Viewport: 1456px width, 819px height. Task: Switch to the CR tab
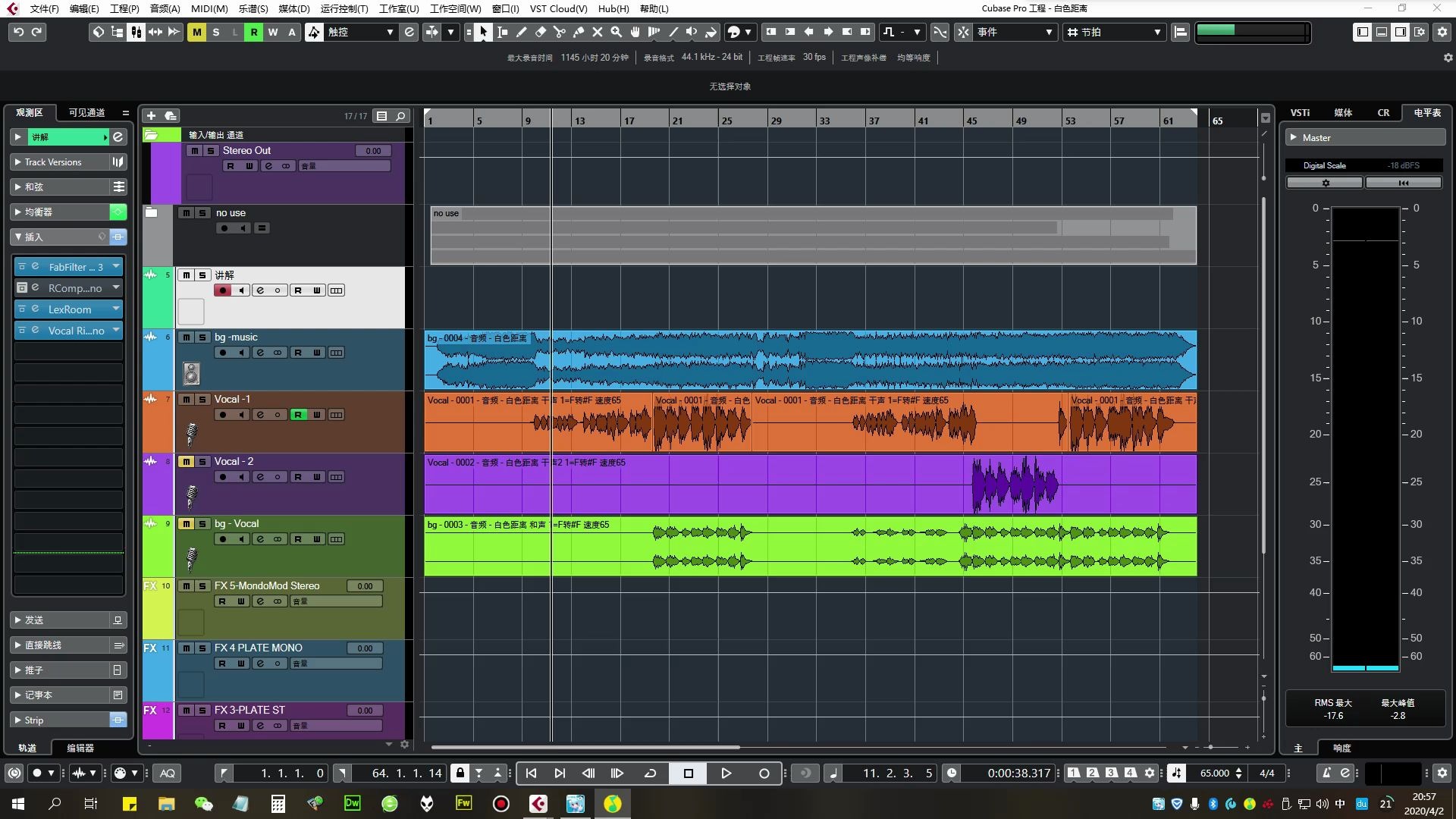point(1384,112)
